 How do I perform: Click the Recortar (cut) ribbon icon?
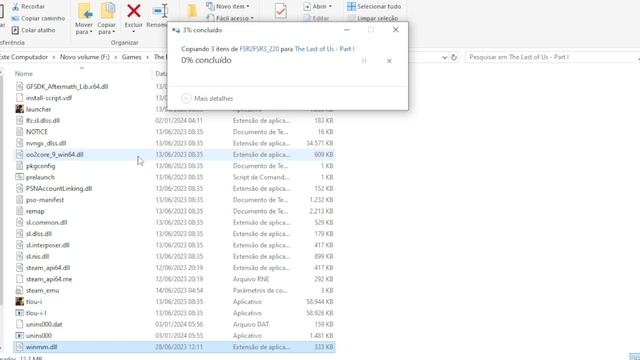coord(16,7)
